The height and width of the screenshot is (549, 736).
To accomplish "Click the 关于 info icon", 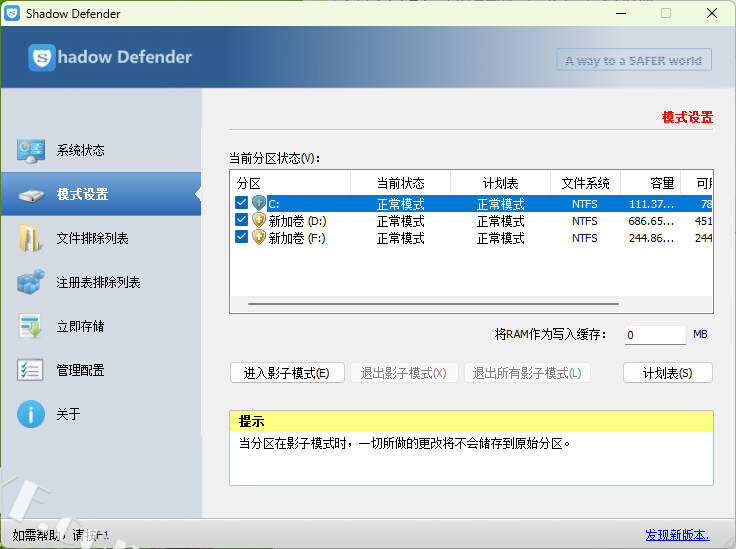I will point(31,414).
